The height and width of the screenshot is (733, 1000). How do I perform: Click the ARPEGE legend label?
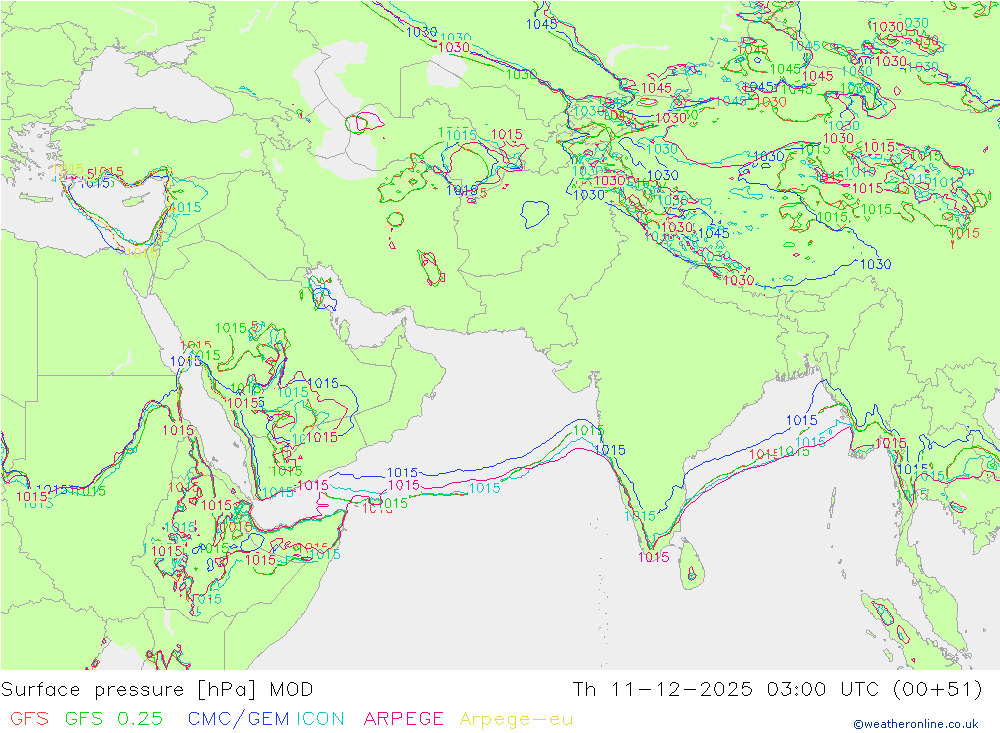click(403, 718)
